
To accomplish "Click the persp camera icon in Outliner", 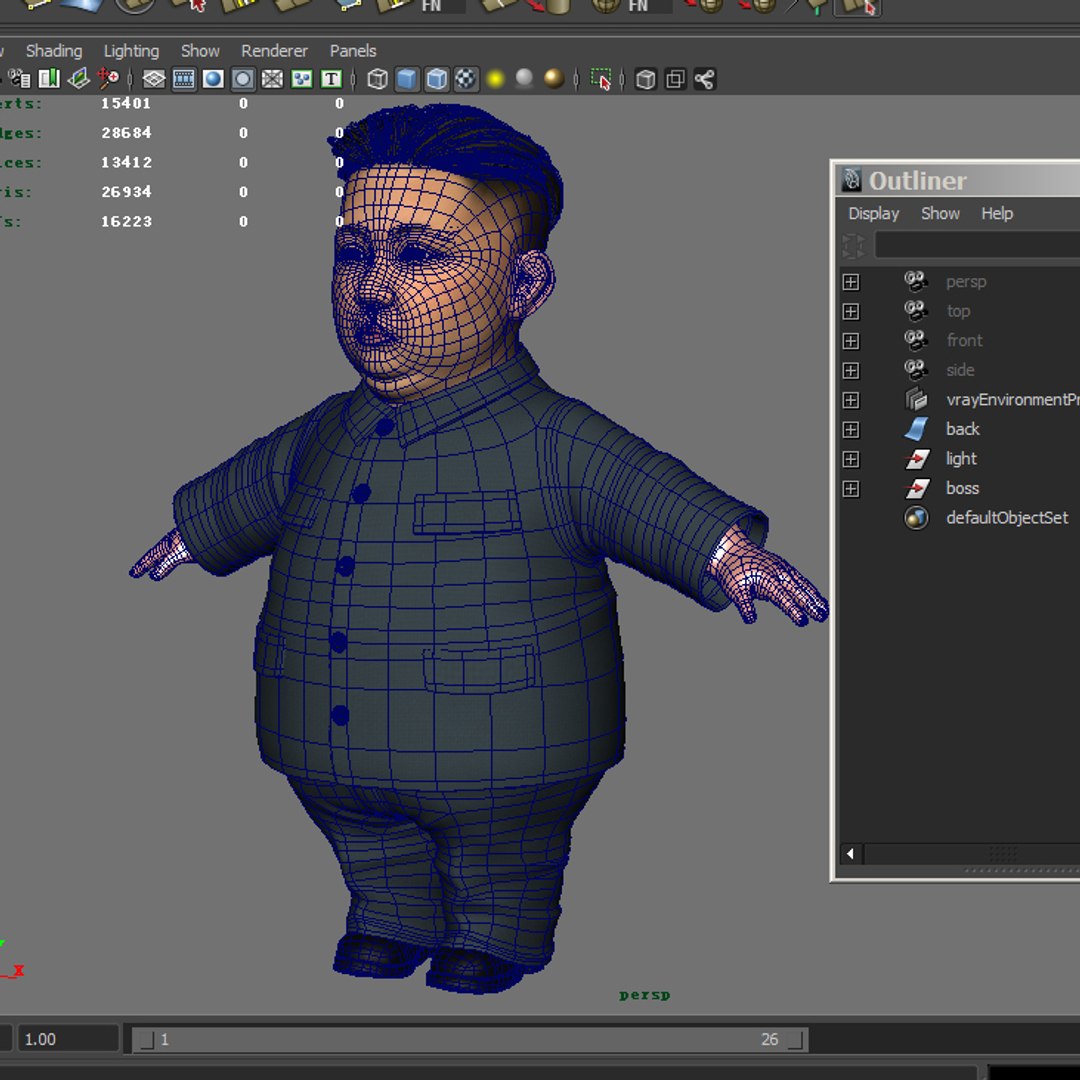I will click(x=916, y=281).
